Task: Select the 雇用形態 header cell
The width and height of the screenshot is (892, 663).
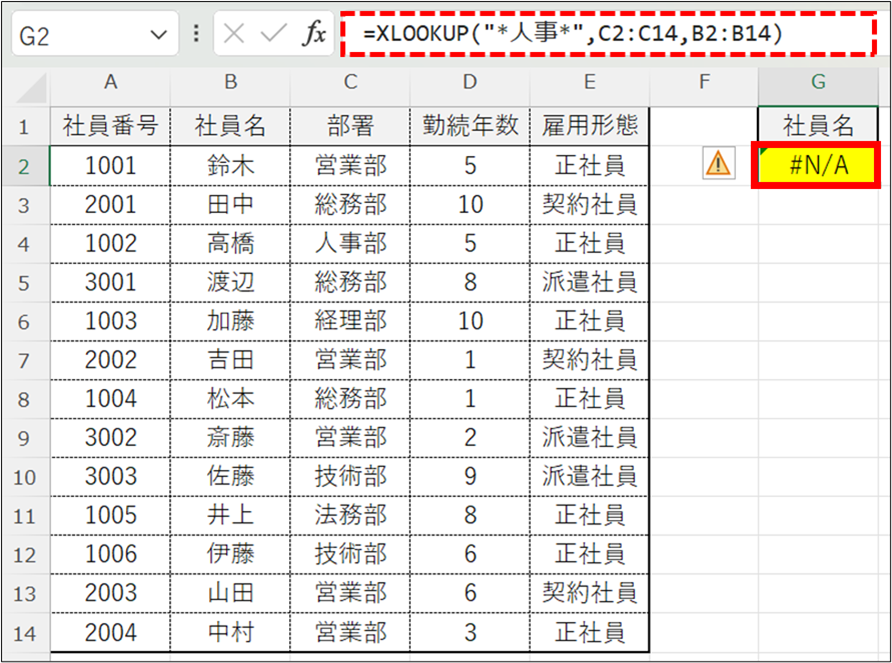Action: coord(589,126)
